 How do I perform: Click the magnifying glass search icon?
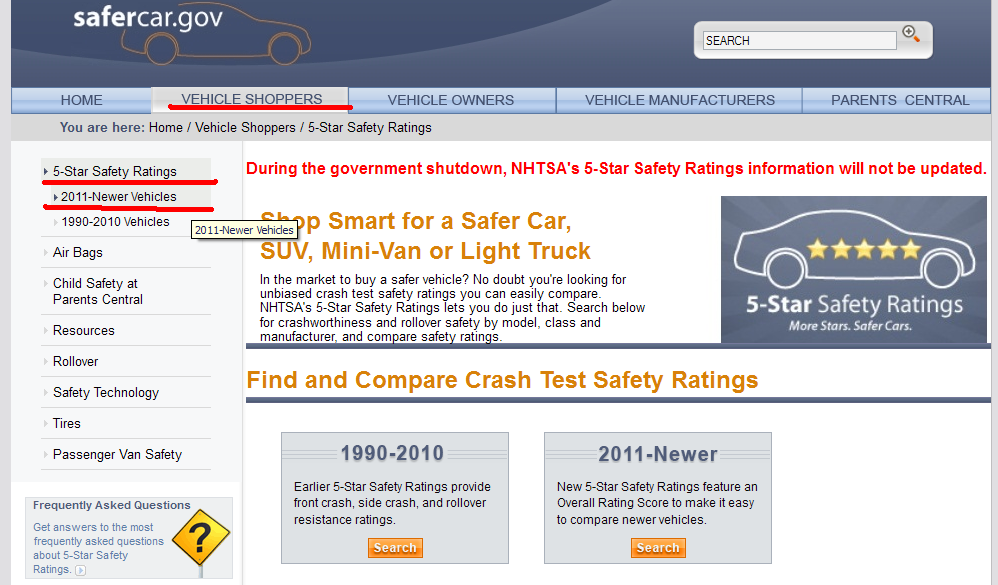(910, 34)
